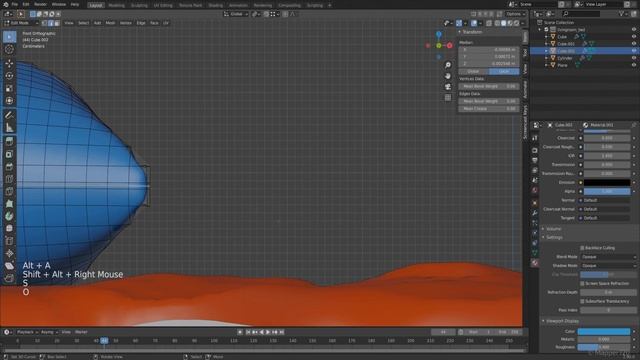
Task: Enable Screen Space Refraction checkbox
Action: point(582,283)
